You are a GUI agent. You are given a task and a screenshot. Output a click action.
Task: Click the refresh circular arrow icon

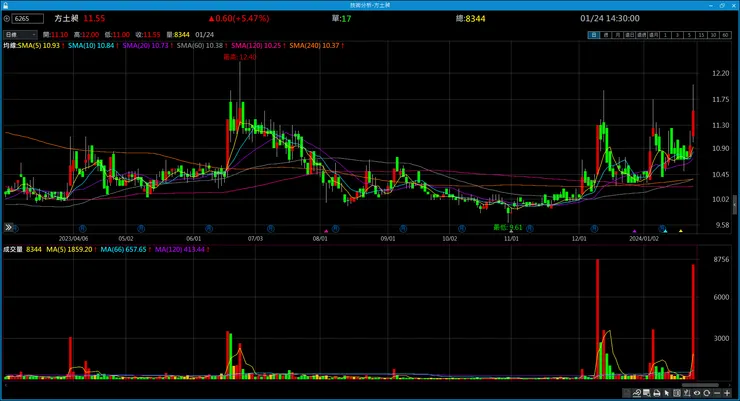click(x=706, y=393)
